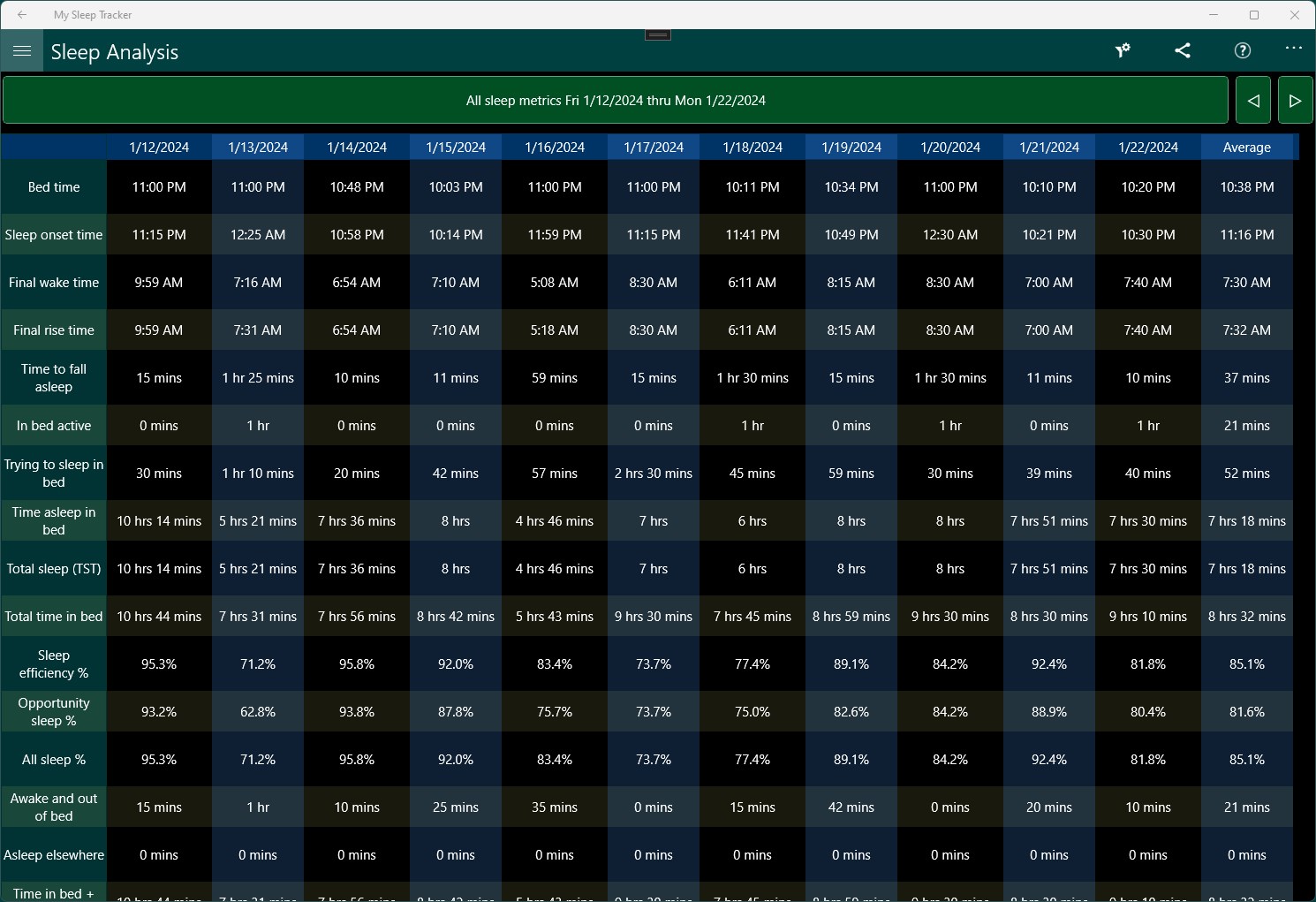Screen dimensions: 1316x902
Task: Select the 1/22/2024 column header
Action: click(1148, 148)
